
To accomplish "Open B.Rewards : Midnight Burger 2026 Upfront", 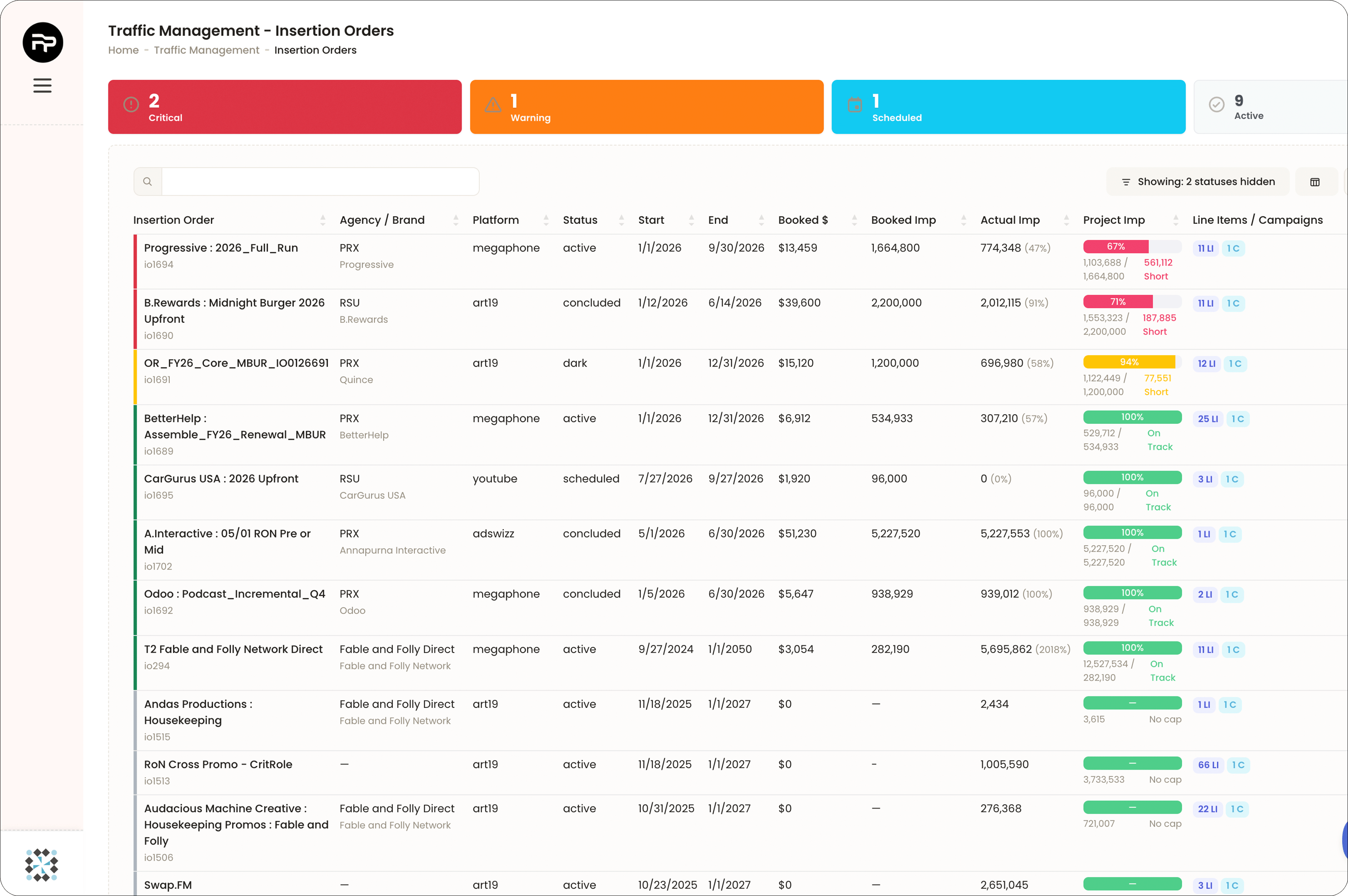I will click(x=234, y=311).
